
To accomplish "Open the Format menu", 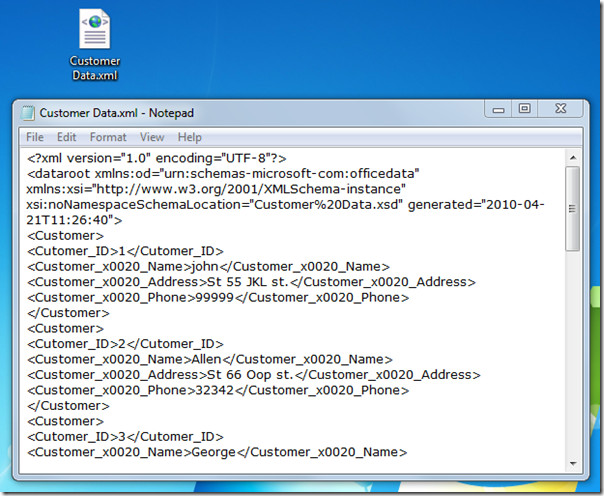I will (108, 137).
